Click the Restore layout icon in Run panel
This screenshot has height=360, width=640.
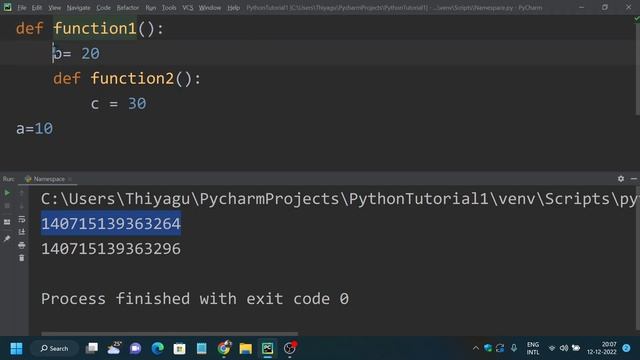(7, 222)
